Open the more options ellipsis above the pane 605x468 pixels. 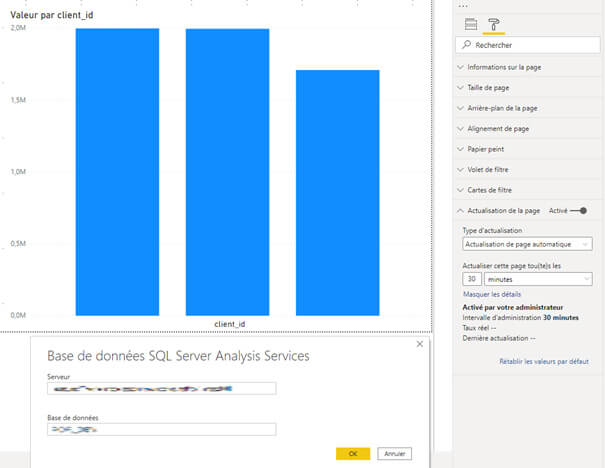(x=463, y=6)
